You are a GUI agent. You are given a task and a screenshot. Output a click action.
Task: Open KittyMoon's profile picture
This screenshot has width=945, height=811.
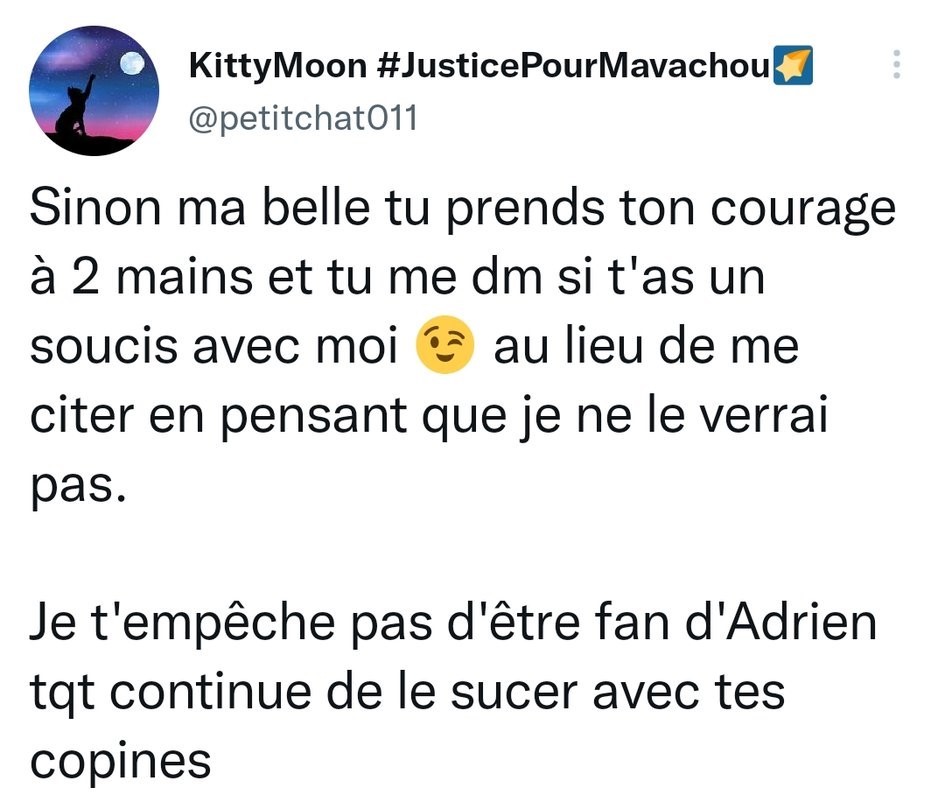(94, 90)
